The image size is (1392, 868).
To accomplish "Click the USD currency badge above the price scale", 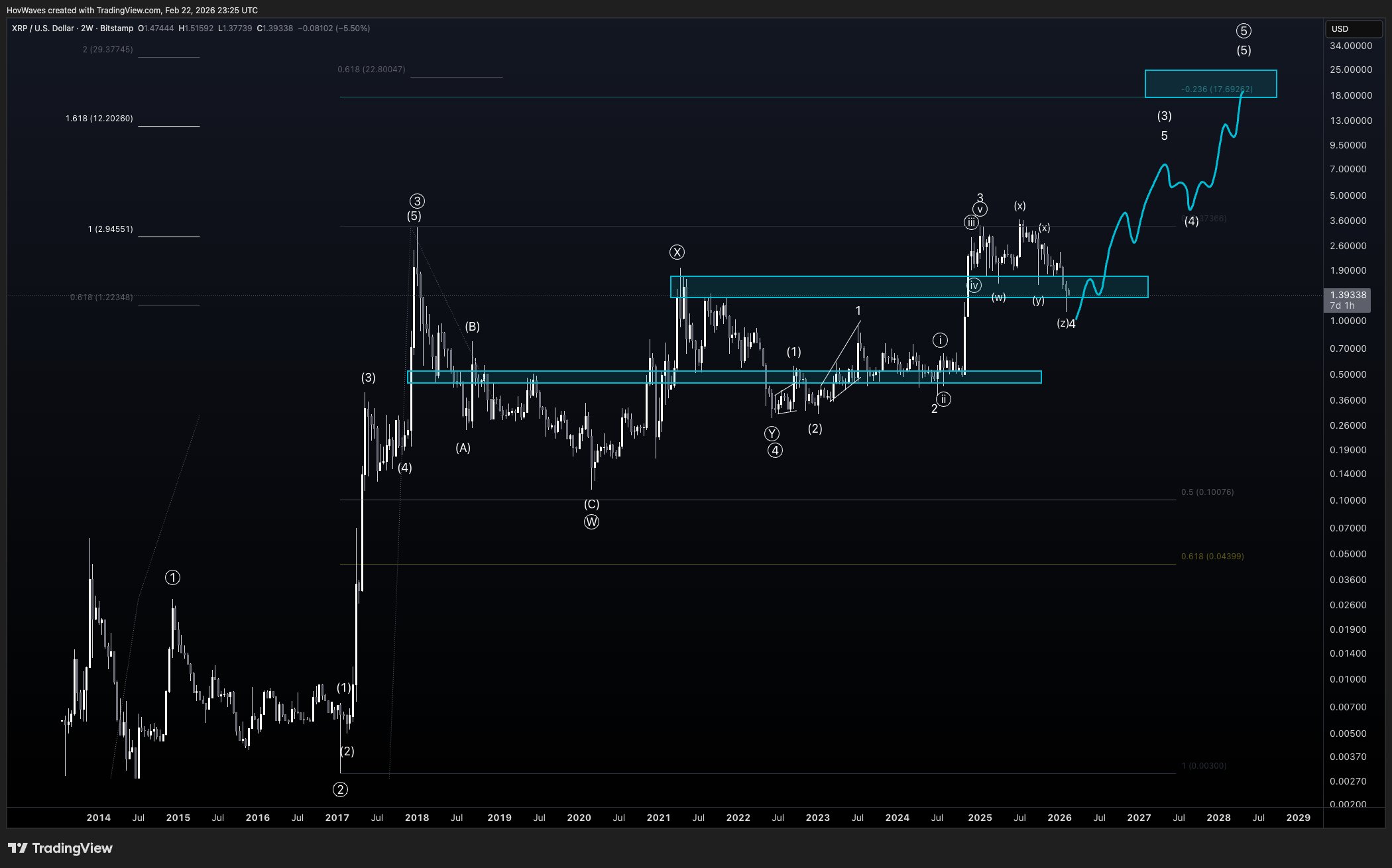I will point(1354,29).
